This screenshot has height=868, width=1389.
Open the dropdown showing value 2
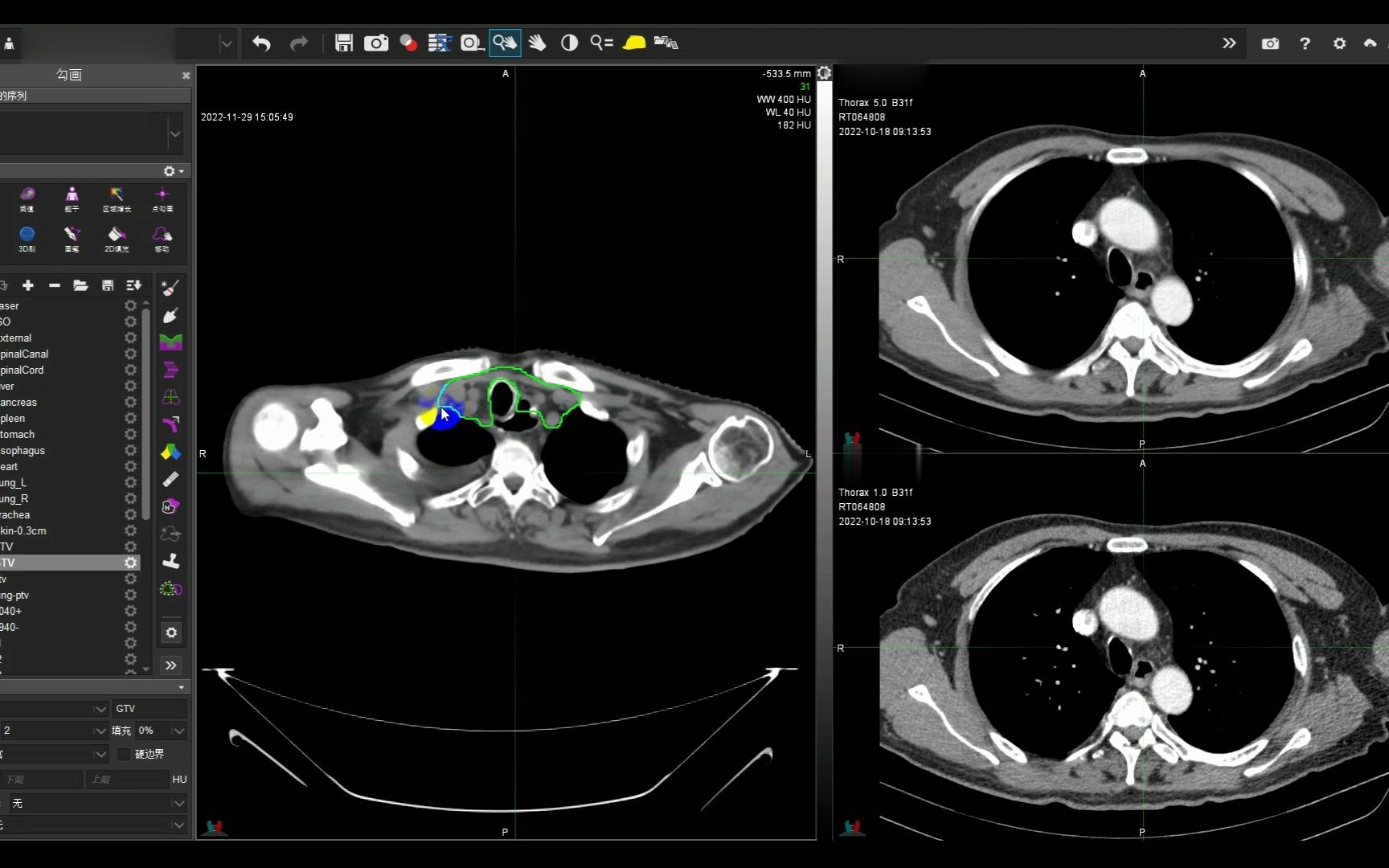click(100, 731)
